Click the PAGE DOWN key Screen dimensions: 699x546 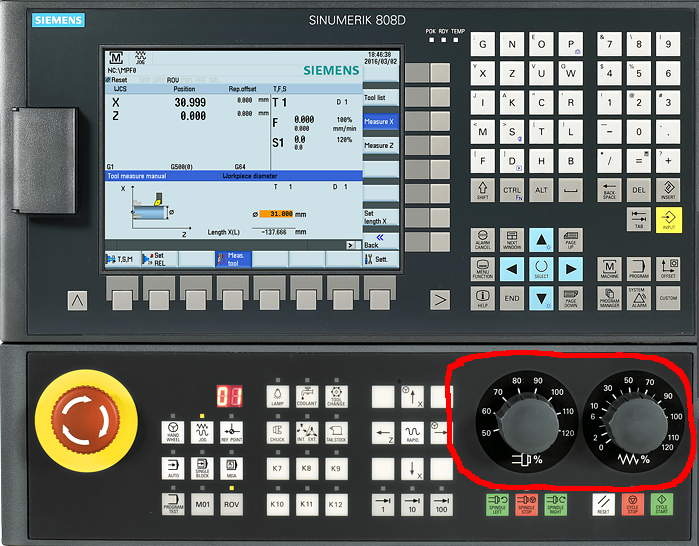pyautogui.click(x=571, y=298)
